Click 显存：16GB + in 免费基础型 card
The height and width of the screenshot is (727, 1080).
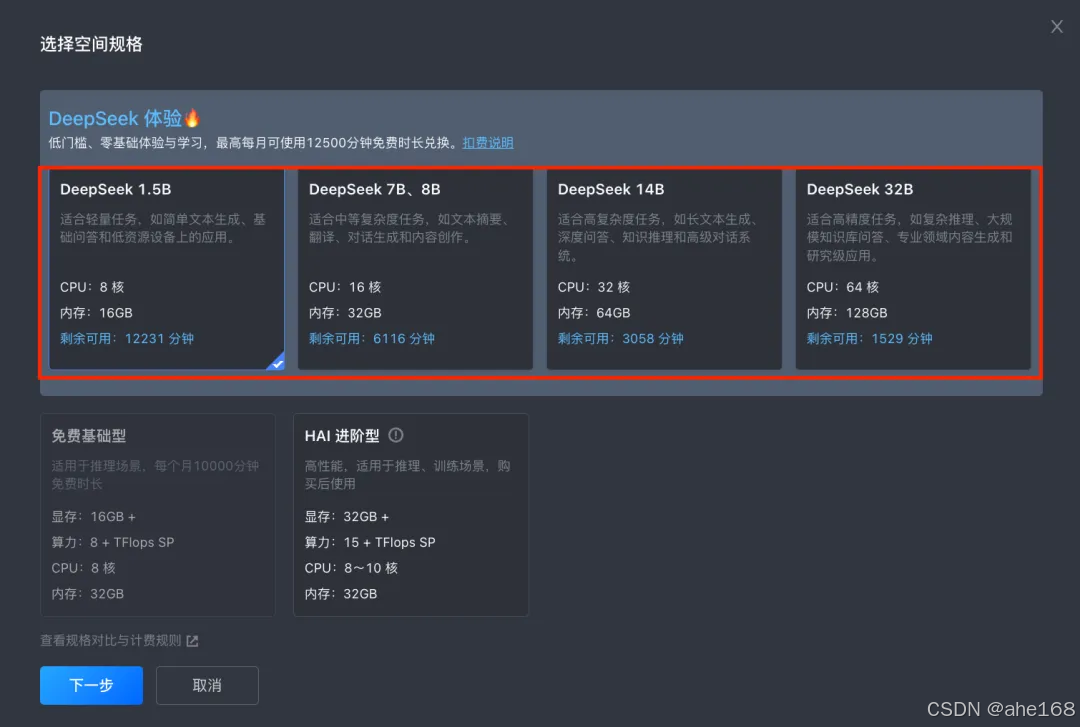93,516
